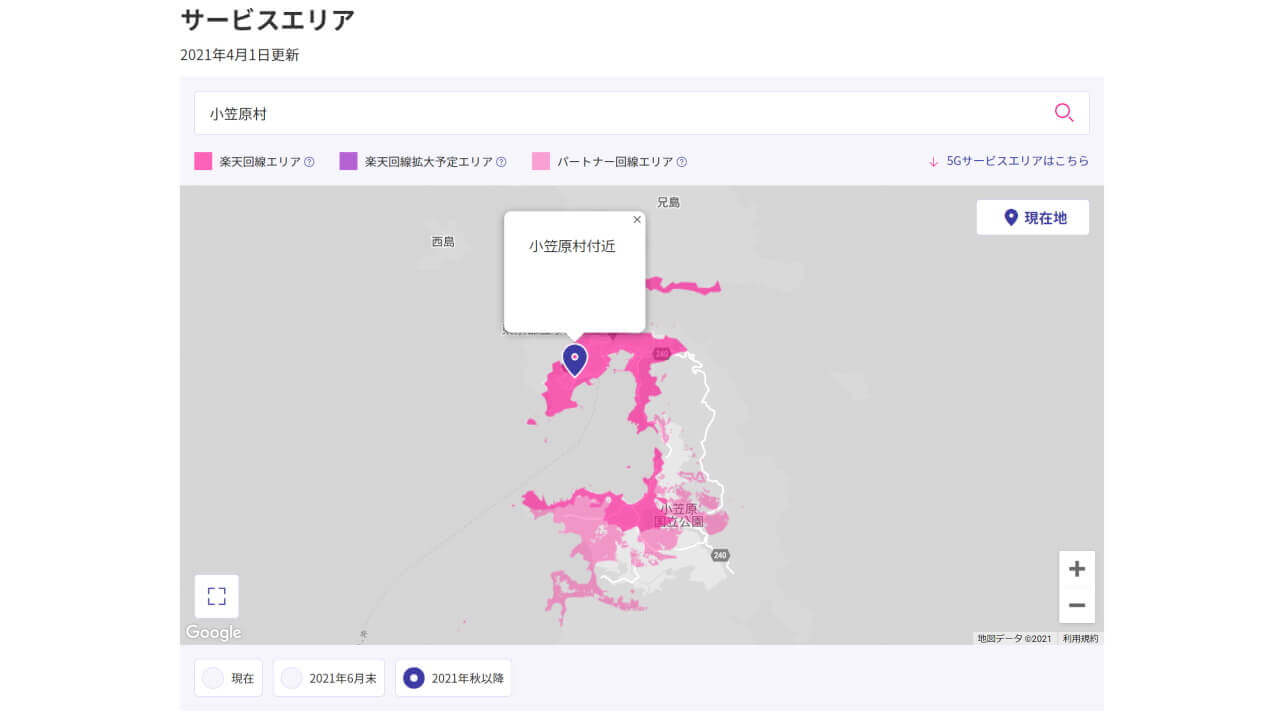Close the 小笠原村付近 info popup
Screen dimensions: 1280x720
tap(636, 219)
